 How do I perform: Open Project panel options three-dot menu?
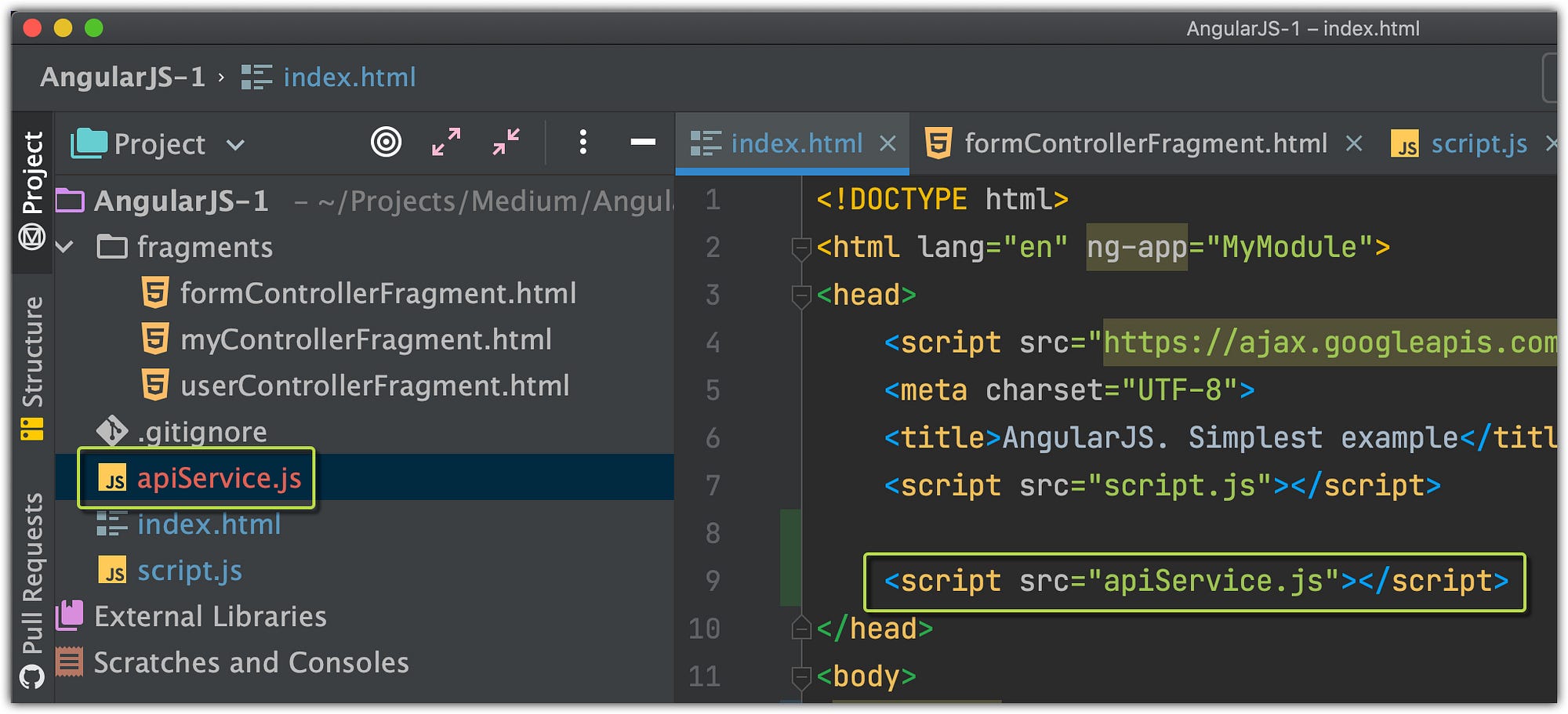pos(583,142)
